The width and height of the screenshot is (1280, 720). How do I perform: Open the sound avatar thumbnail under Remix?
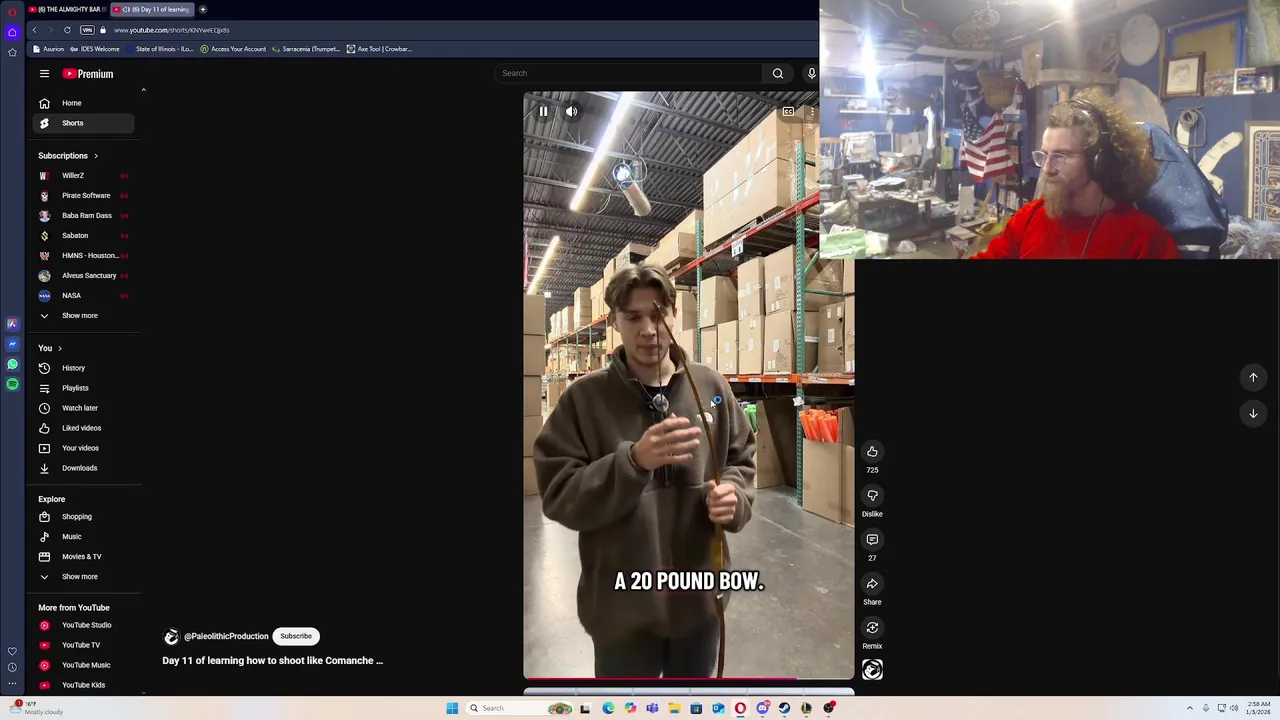(872, 670)
